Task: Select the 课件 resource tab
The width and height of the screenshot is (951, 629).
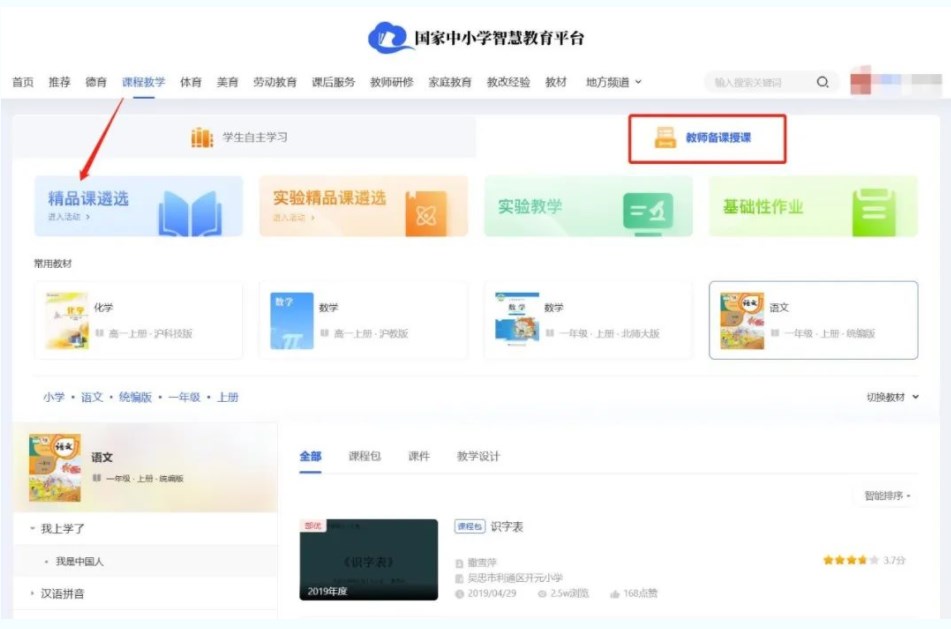Action: (x=418, y=456)
